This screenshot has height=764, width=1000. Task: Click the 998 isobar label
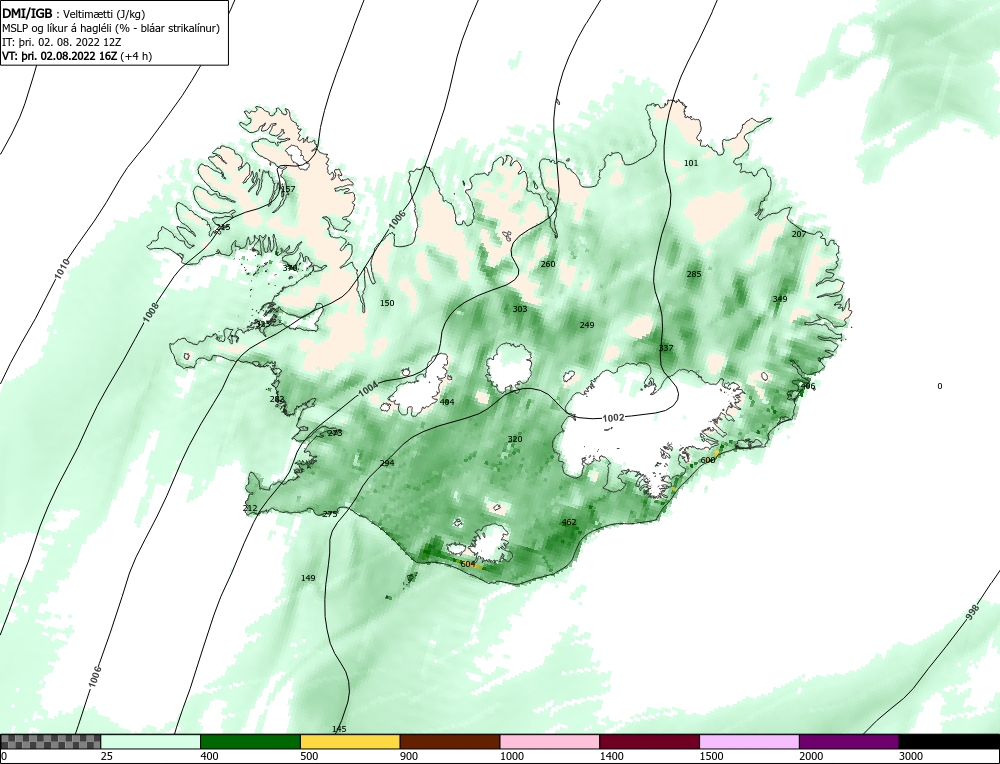point(973,613)
